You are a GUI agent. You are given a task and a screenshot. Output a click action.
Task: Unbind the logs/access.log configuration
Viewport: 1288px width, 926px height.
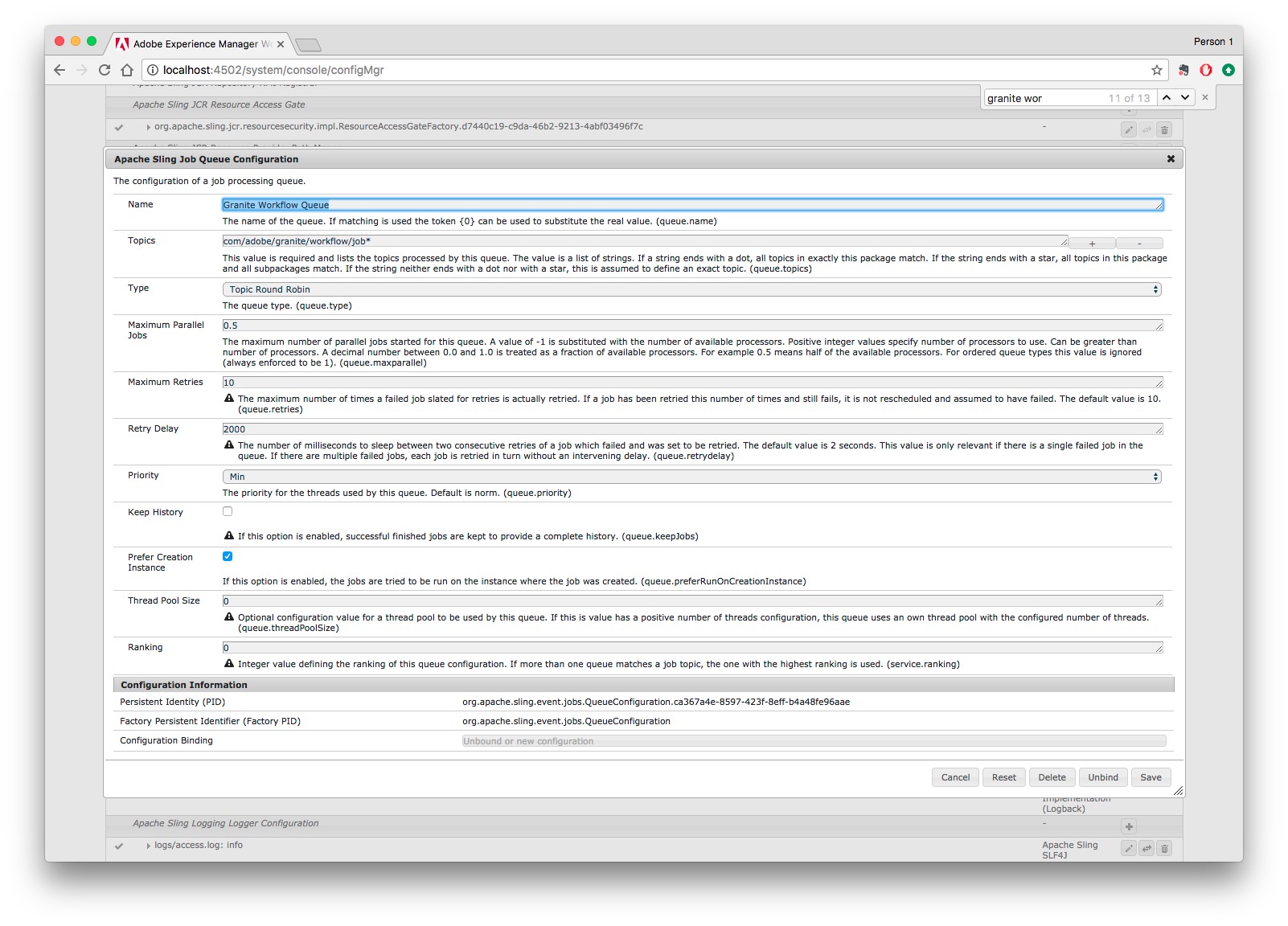pos(1146,848)
